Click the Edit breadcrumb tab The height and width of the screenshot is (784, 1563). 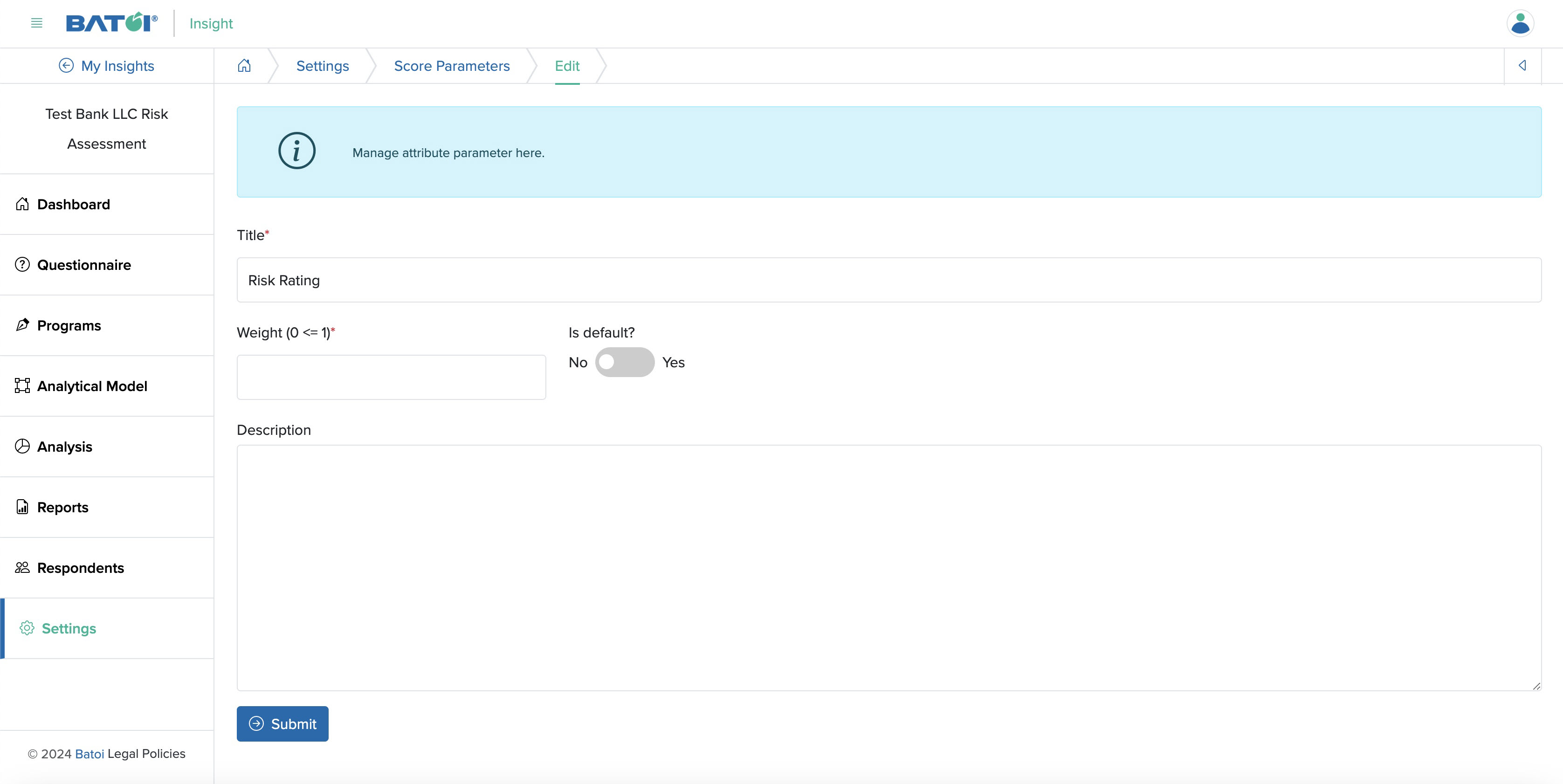coord(566,65)
